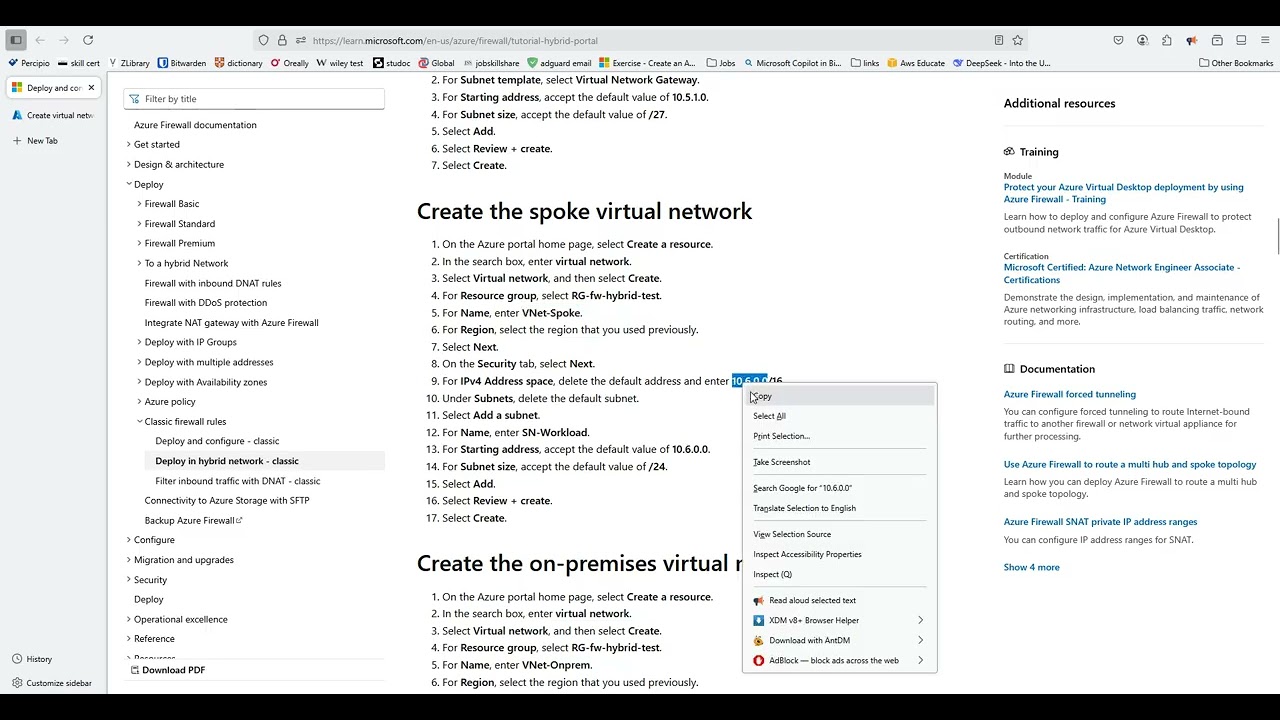Expand the Firewall Basic node
1280x720 pixels.
139,204
